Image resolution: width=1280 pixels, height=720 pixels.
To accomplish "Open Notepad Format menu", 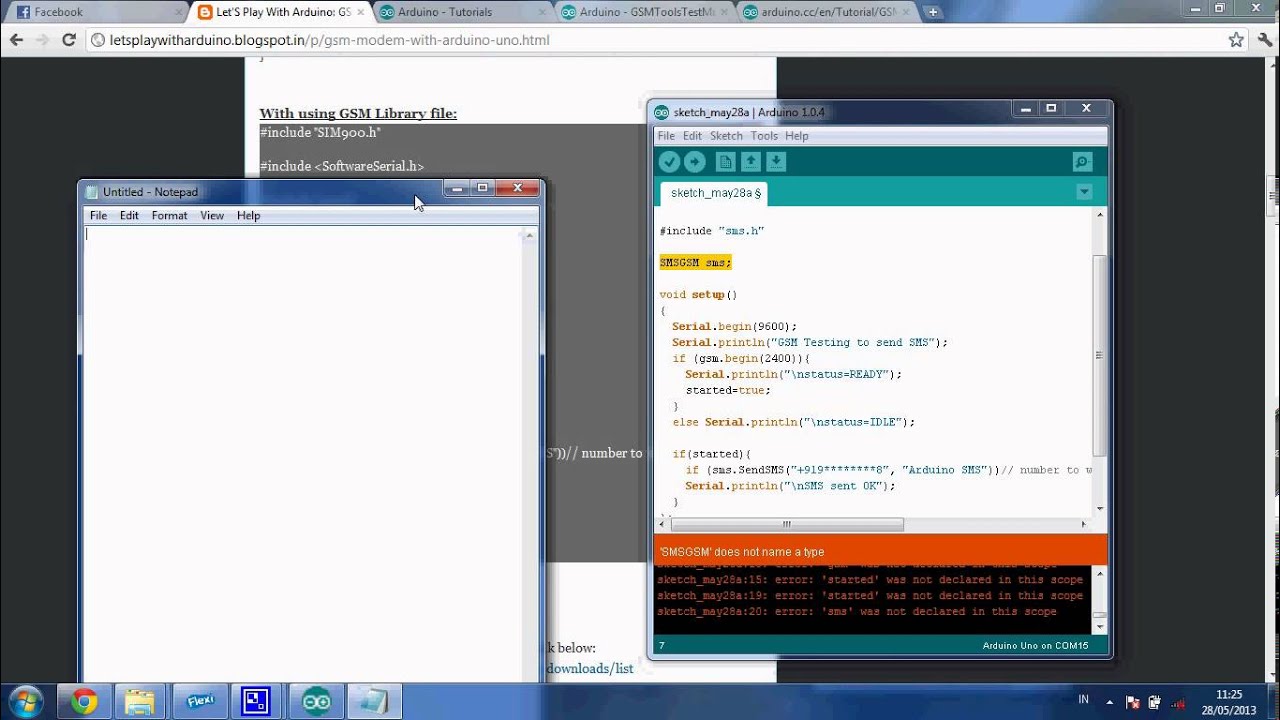I will pyautogui.click(x=169, y=215).
